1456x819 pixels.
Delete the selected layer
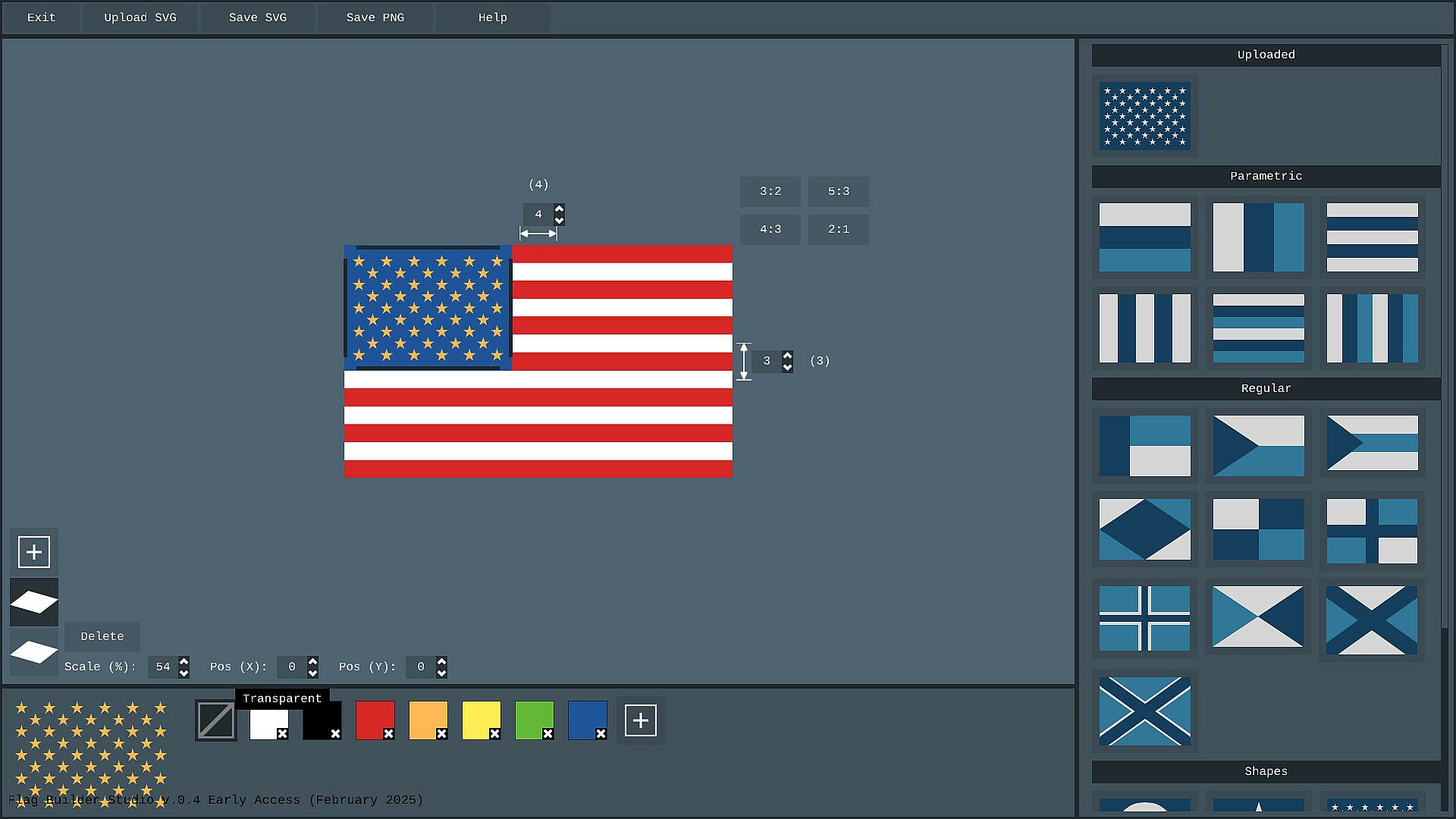pyautogui.click(x=102, y=637)
